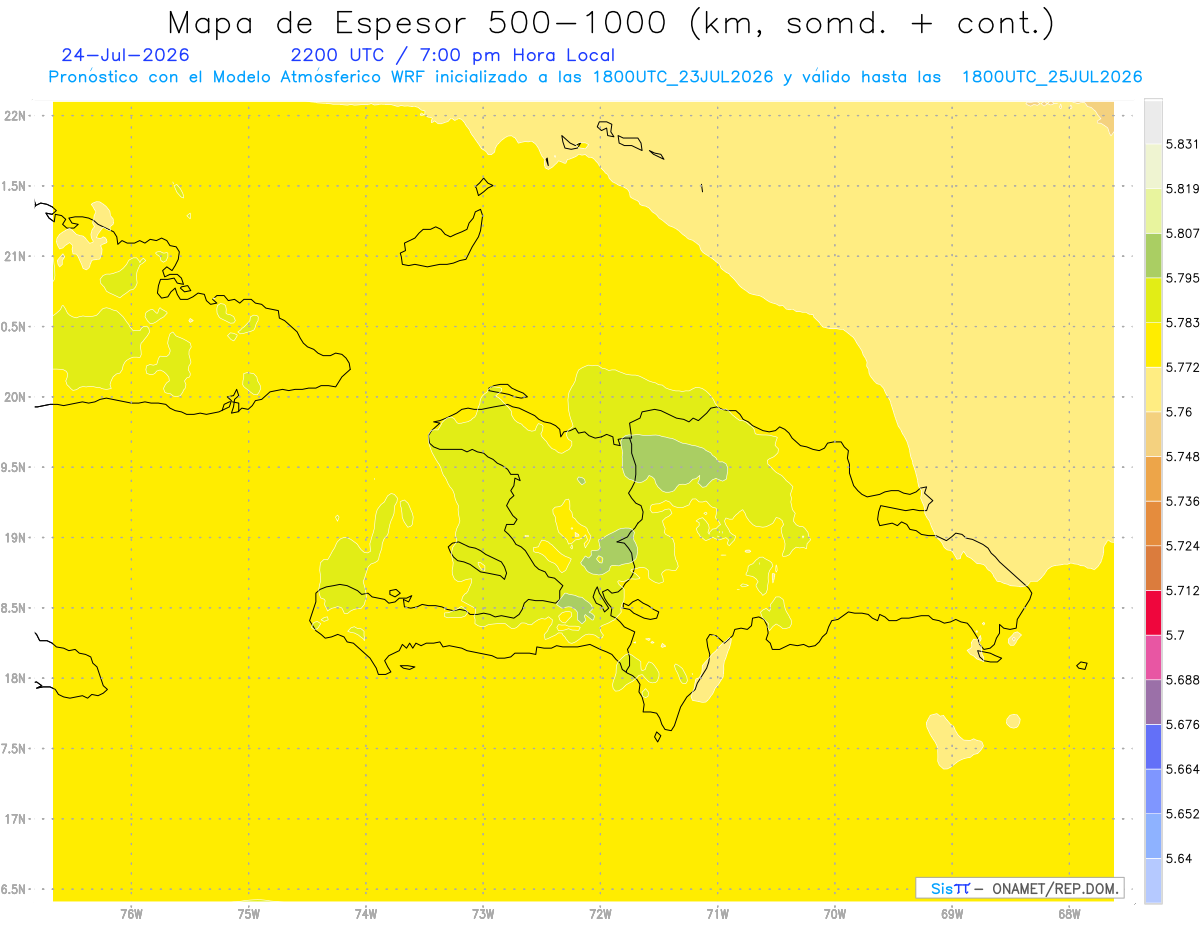Click the legend value "5.688"
Viewport: 1200px width, 927px height.
point(1184,679)
